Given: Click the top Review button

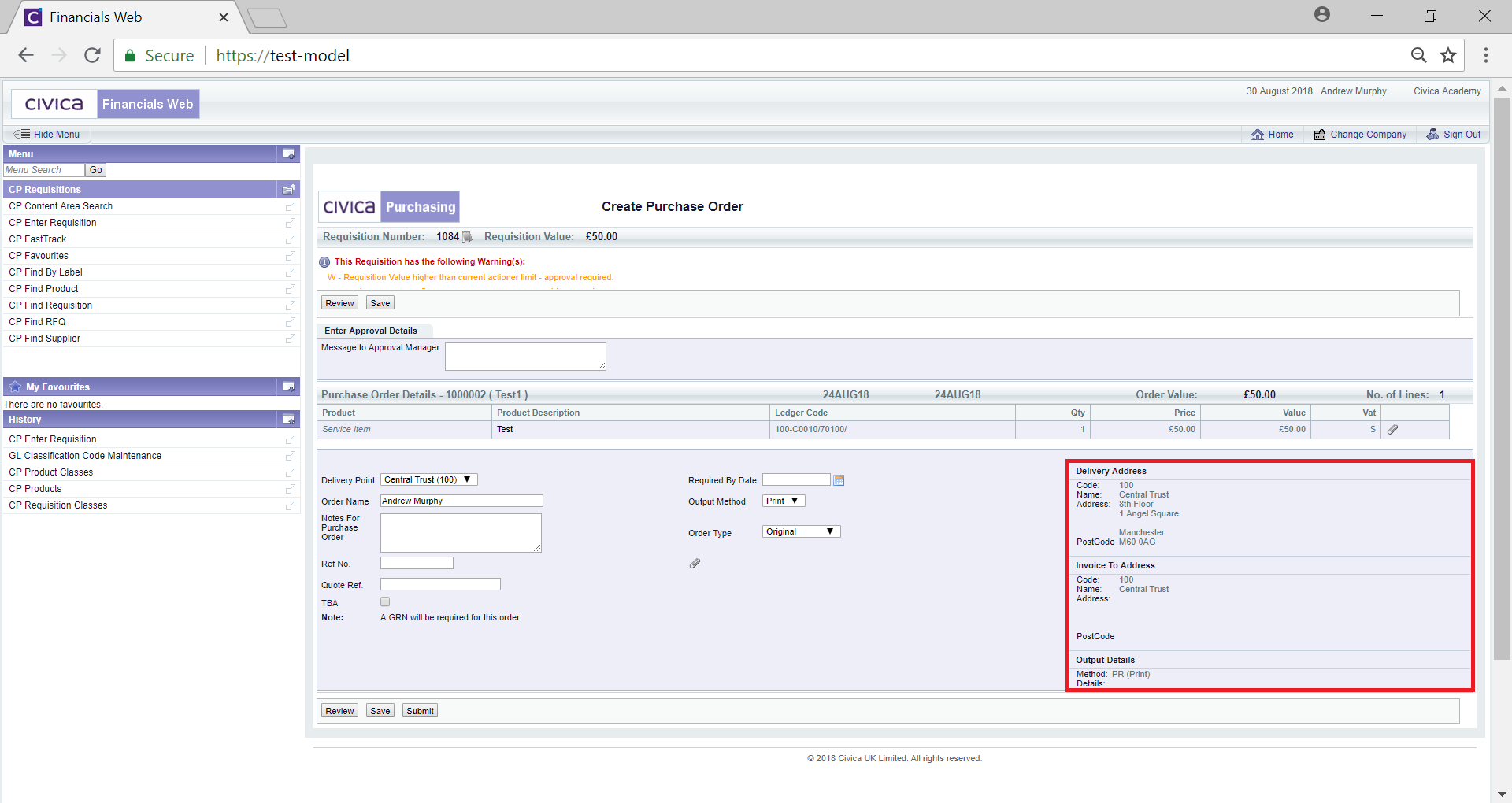Looking at the screenshot, I should (x=339, y=303).
